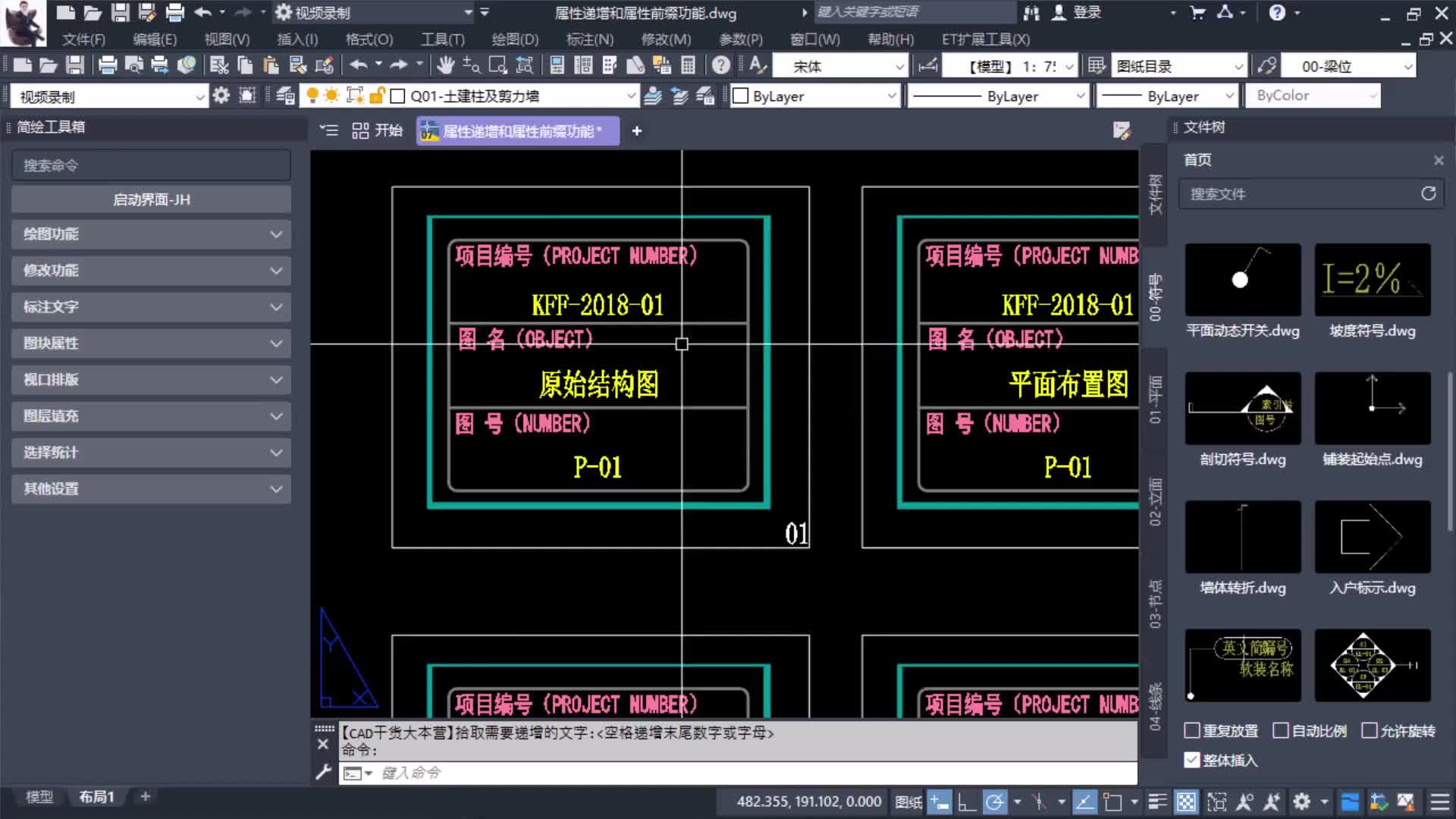The height and width of the screenshot is (819, 1456).
Task: Click the calculator icon on the top toolbar
Action: [689, 65]
